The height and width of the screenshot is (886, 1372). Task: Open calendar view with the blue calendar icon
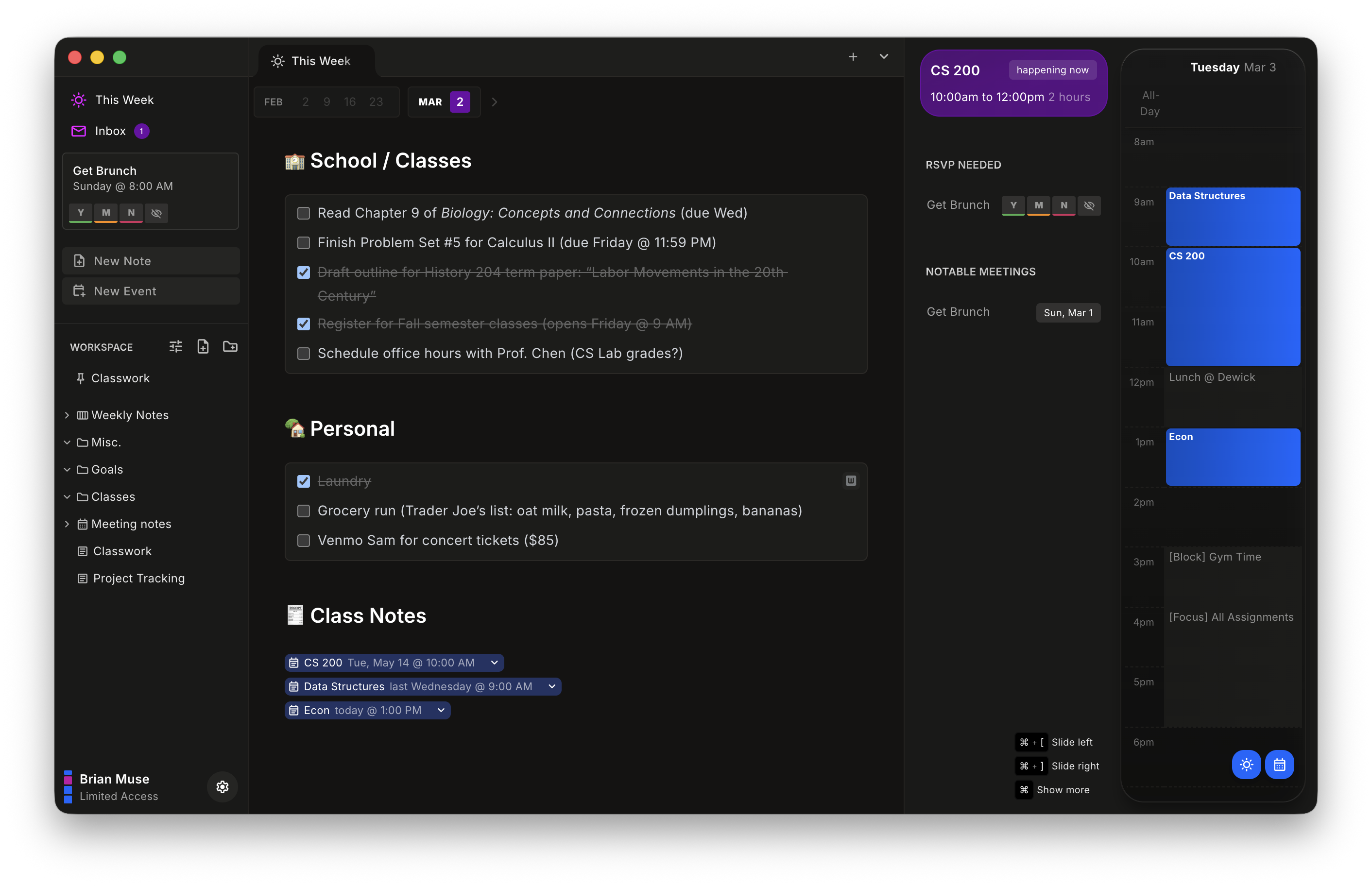1279,764
